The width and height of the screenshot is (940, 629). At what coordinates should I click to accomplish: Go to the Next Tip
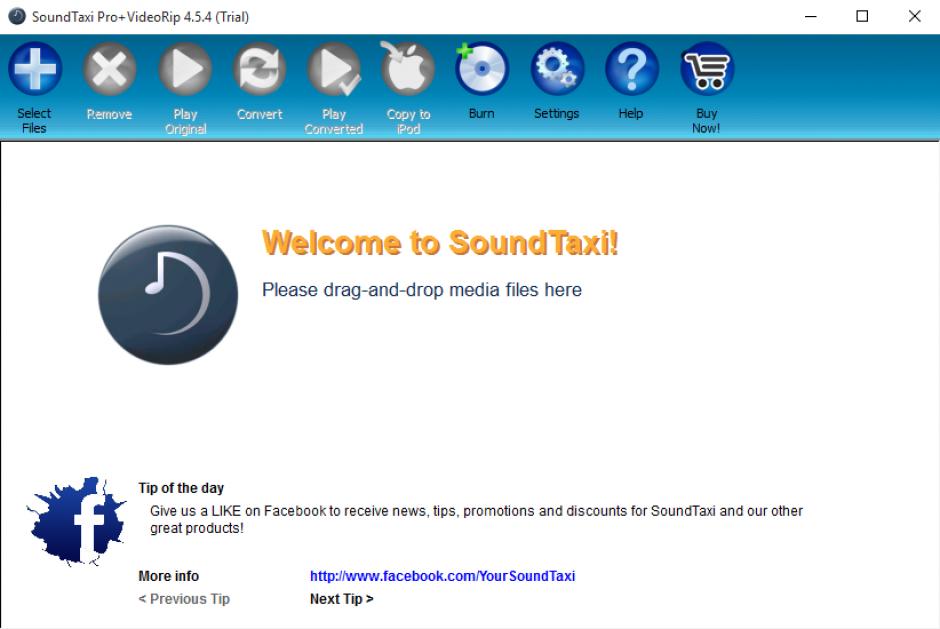(x=342, y=599)
